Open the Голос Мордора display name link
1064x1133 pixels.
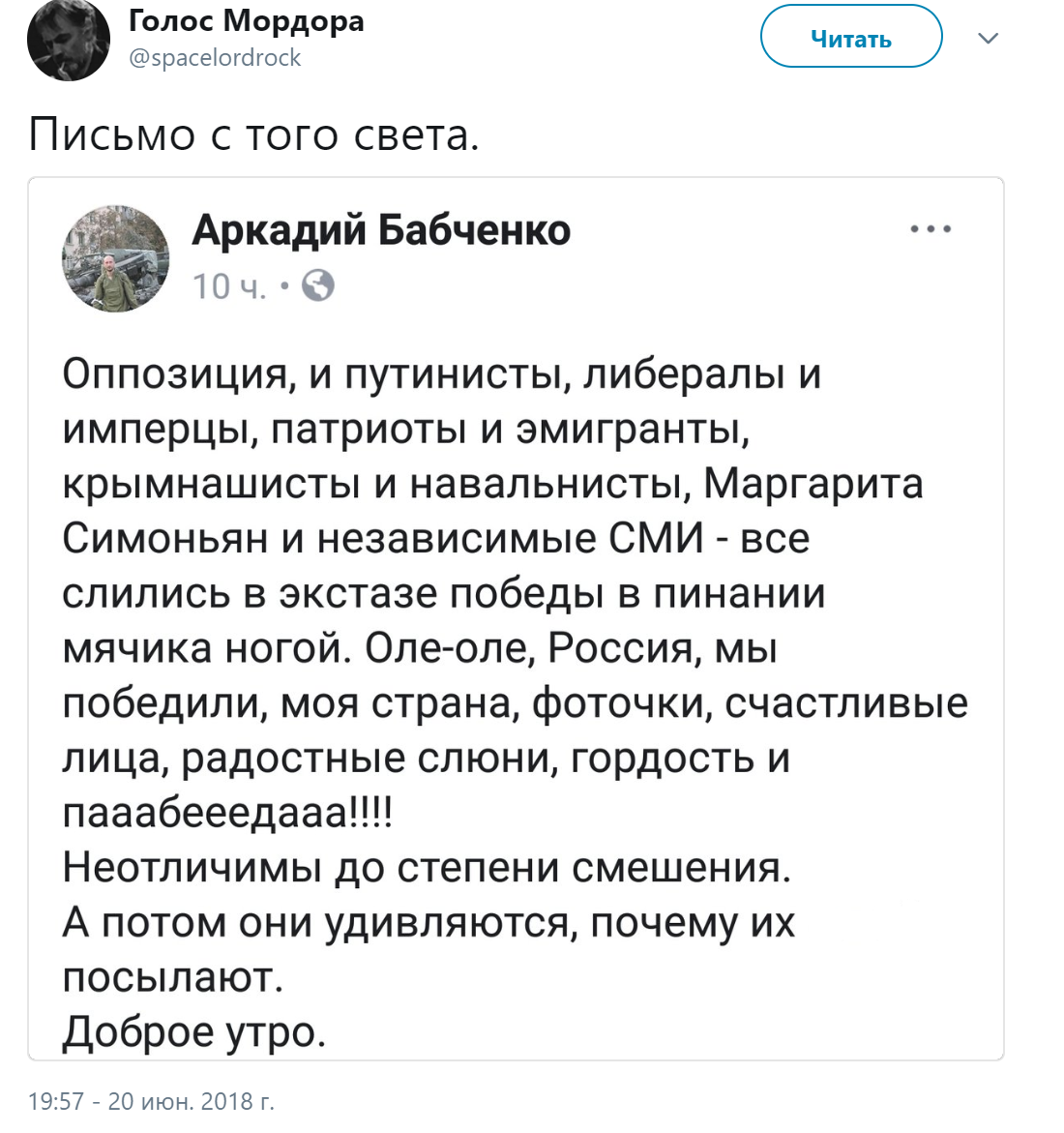(x=247, y=20)
